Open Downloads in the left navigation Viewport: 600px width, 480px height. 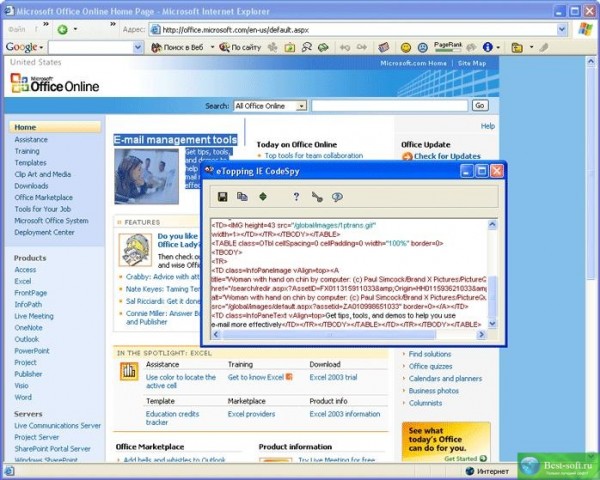[31, 186]
